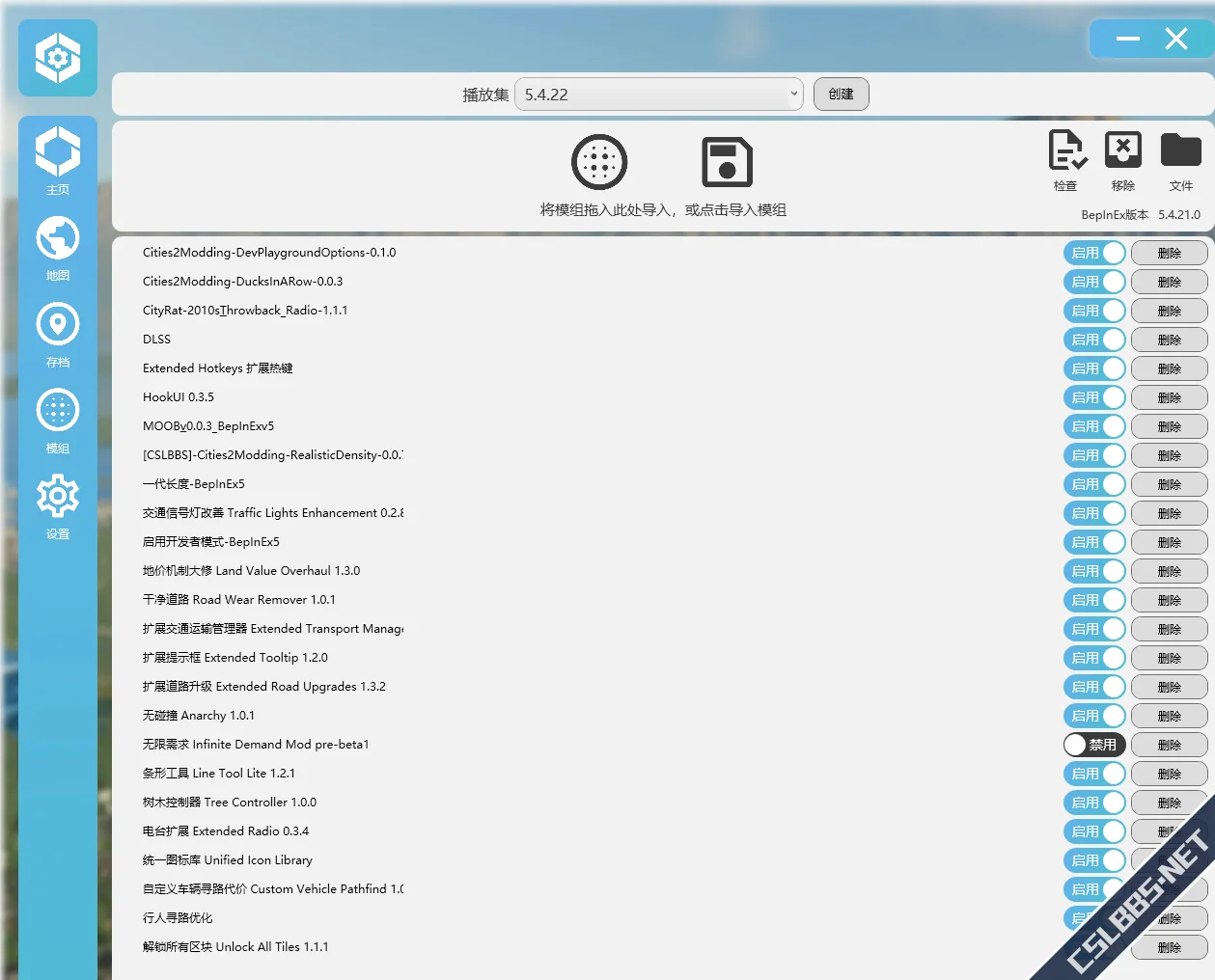Toggle Anarchy 1.0.1 mod switch
This screenshot has height=980, width=1215.
pos(1095,716)
